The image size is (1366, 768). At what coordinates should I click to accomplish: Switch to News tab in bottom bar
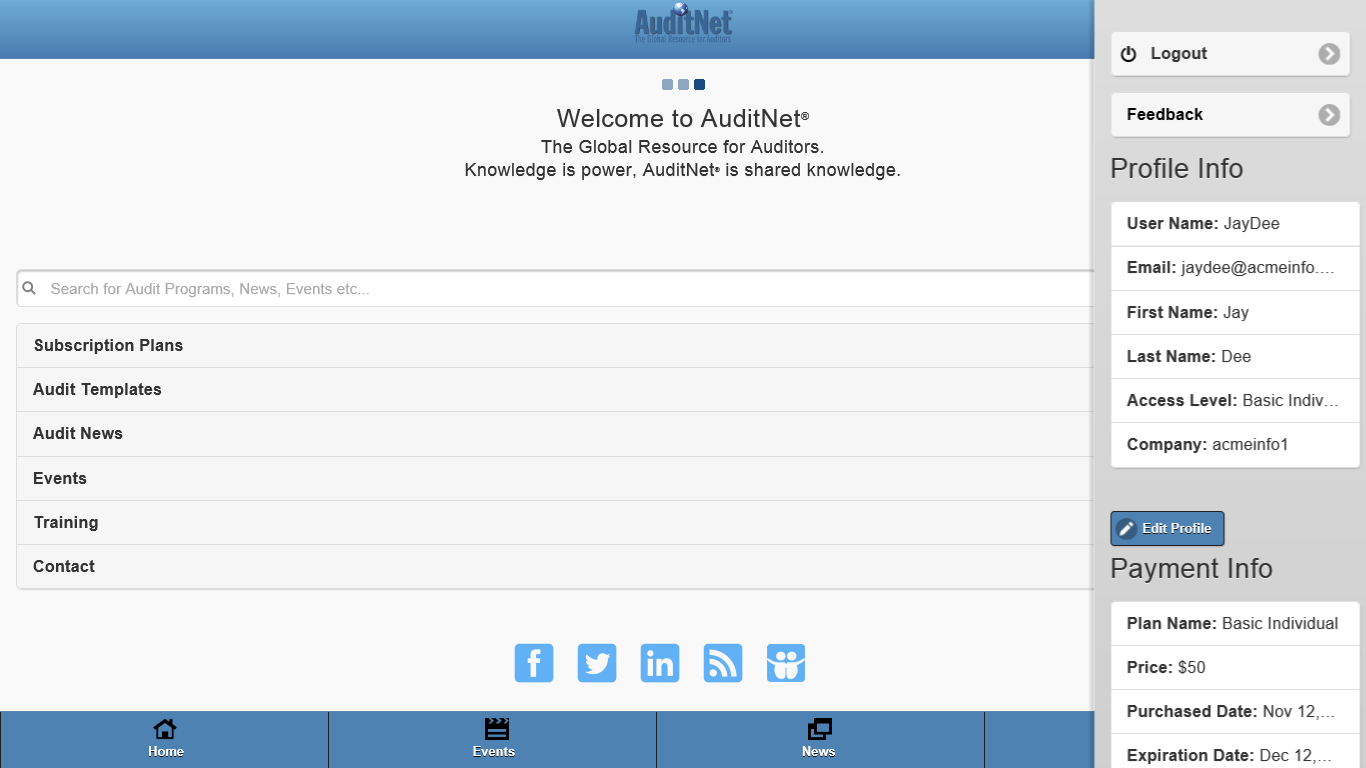pyautogui.click(x=819, y=739)
